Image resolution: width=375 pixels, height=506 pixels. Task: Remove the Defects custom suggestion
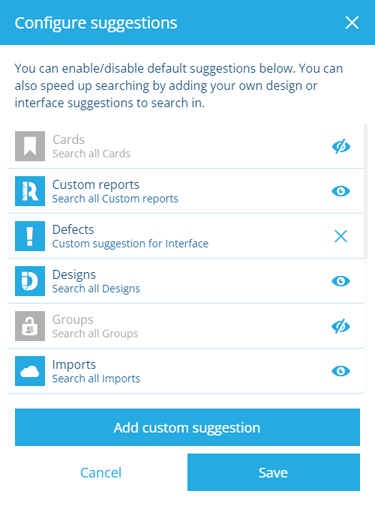[x=341, y=236]
